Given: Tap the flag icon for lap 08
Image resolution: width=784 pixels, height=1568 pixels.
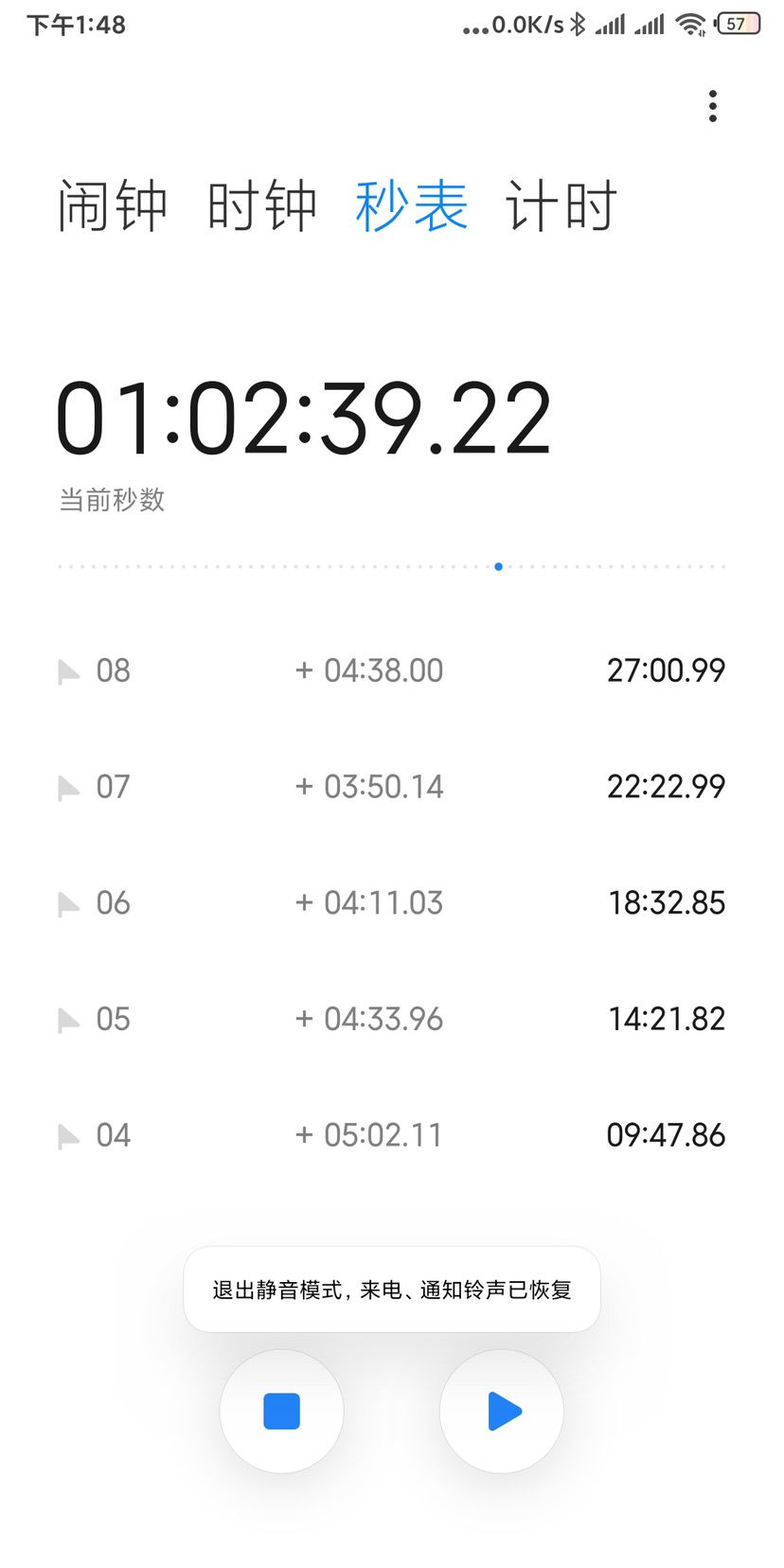Looking at the screenshot, I should pos(68,672).
